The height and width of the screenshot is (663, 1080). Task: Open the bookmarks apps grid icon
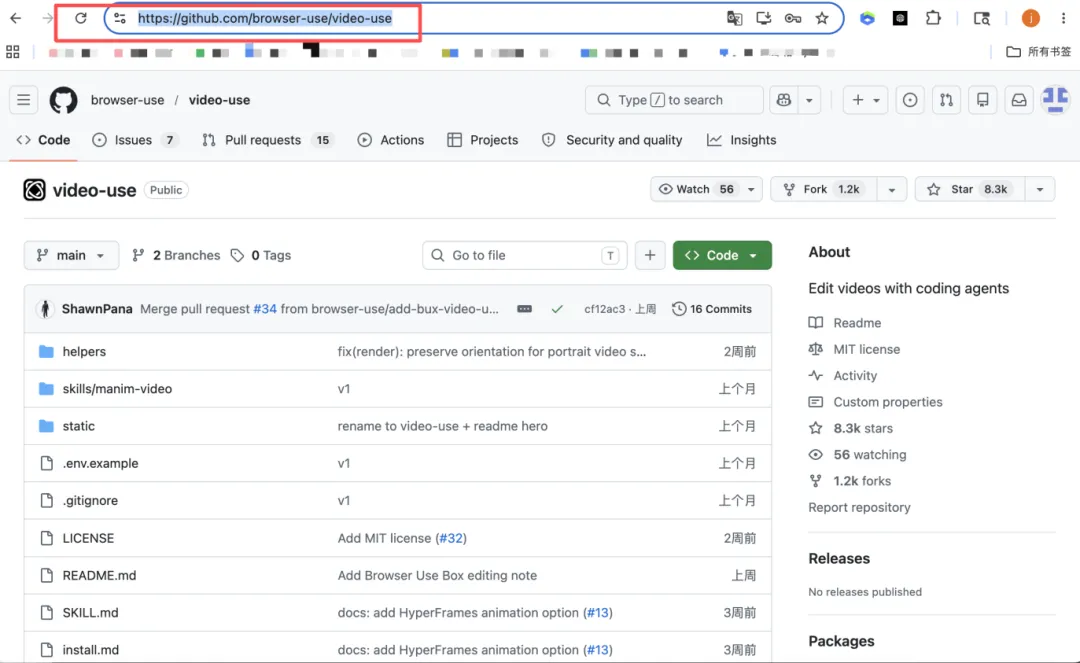(x=12, y=52)
